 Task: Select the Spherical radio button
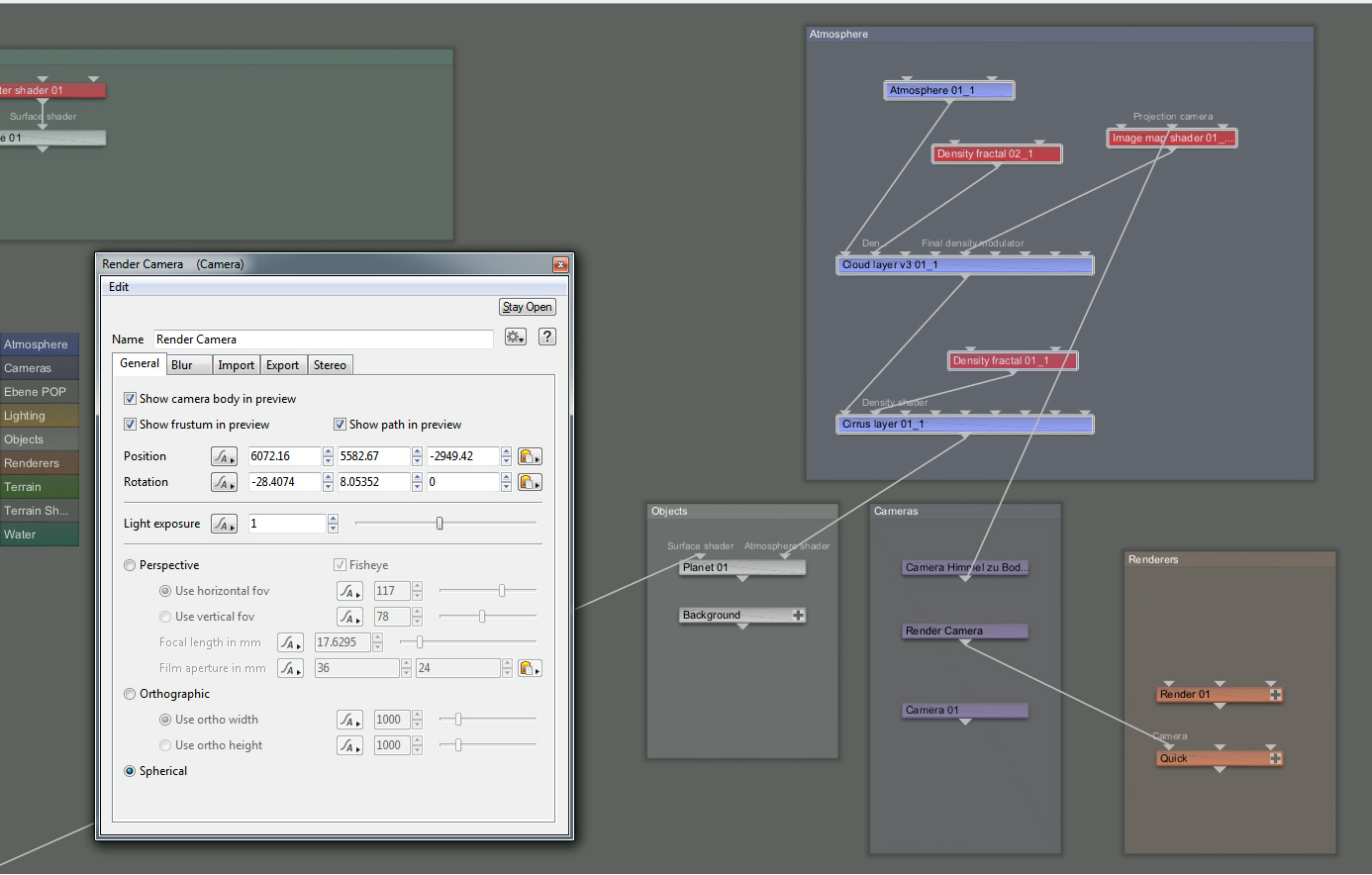pos(130,771)
